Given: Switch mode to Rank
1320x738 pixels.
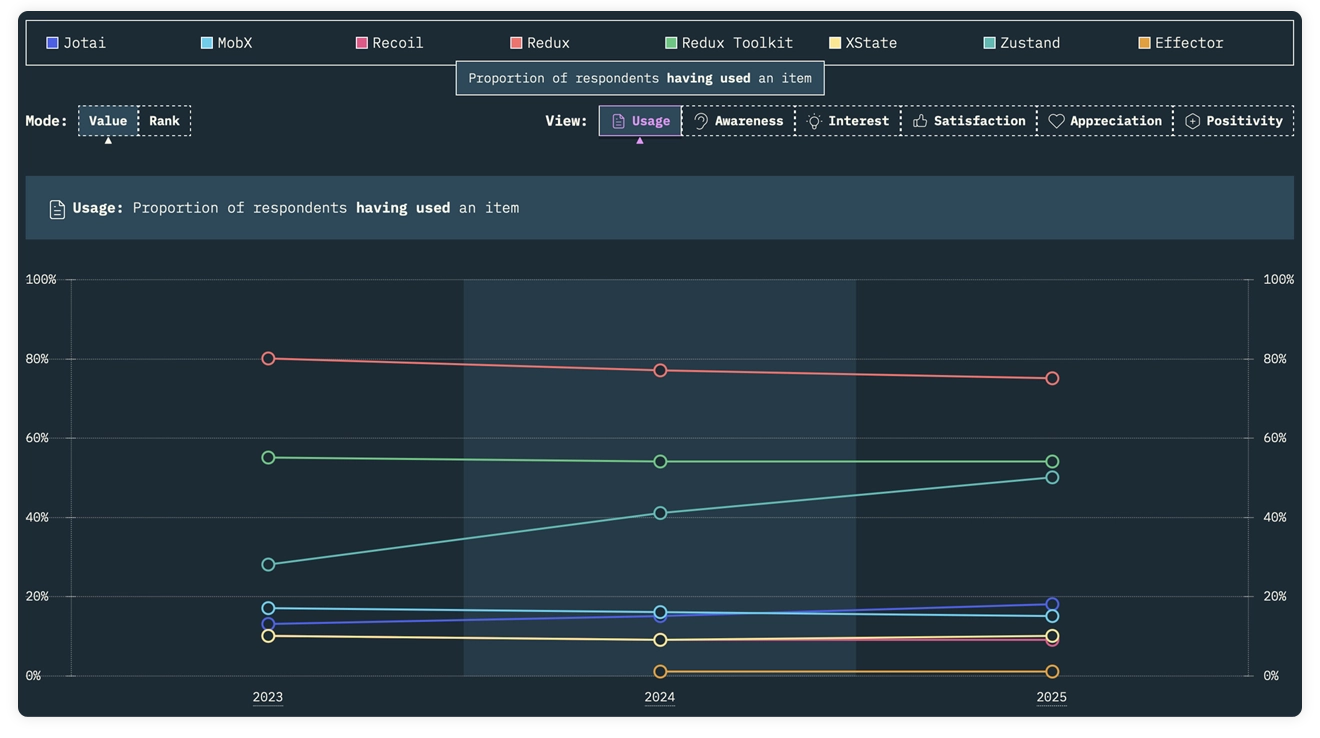Looking at the screenshot, I should [164, 121].
